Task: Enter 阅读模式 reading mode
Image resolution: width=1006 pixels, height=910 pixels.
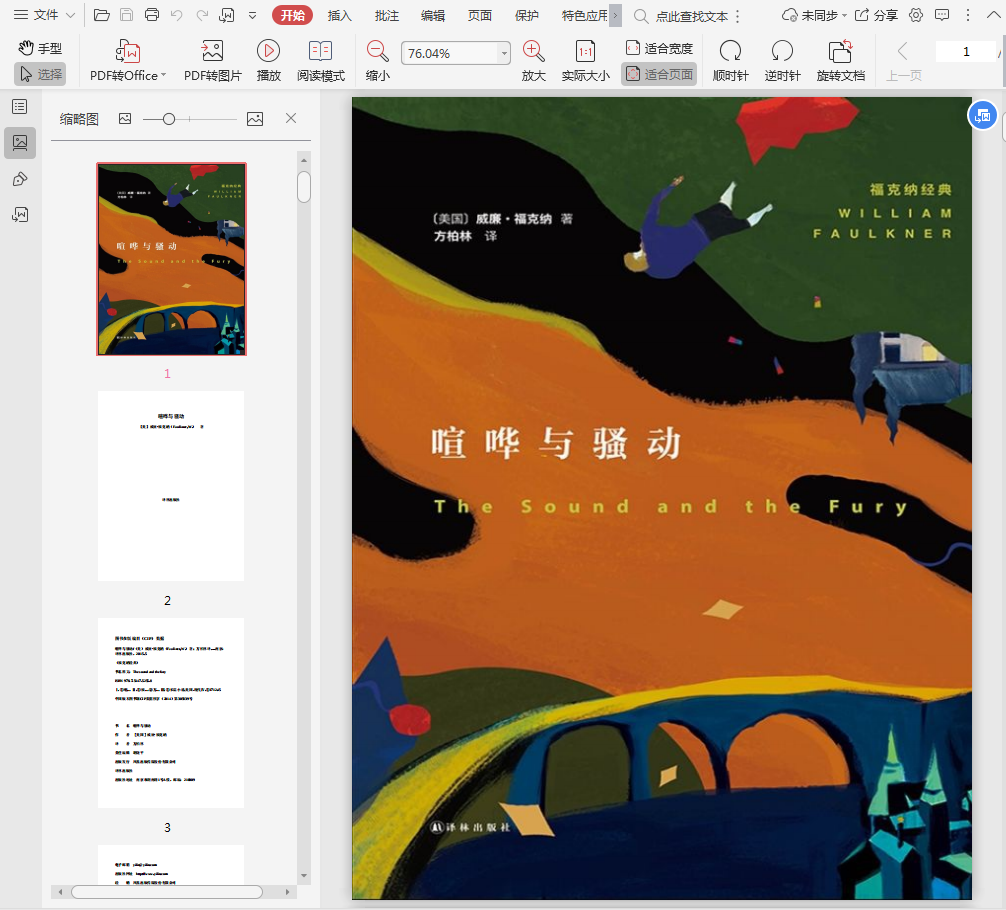Action: [x=321, y=61]
